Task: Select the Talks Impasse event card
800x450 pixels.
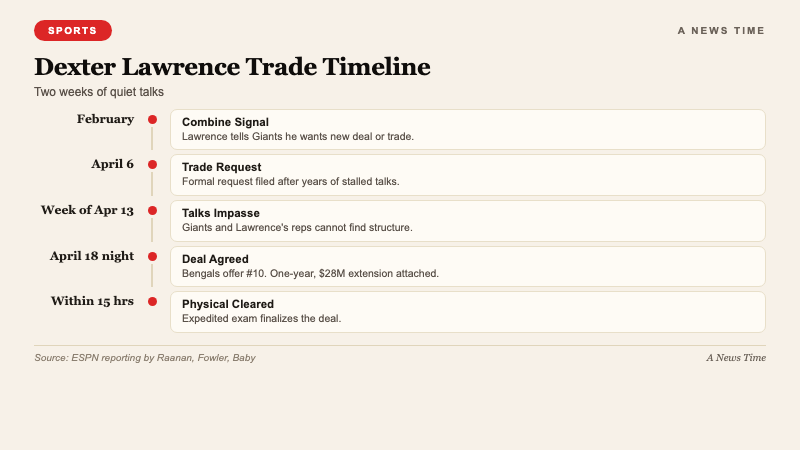Action: [467, 220]
